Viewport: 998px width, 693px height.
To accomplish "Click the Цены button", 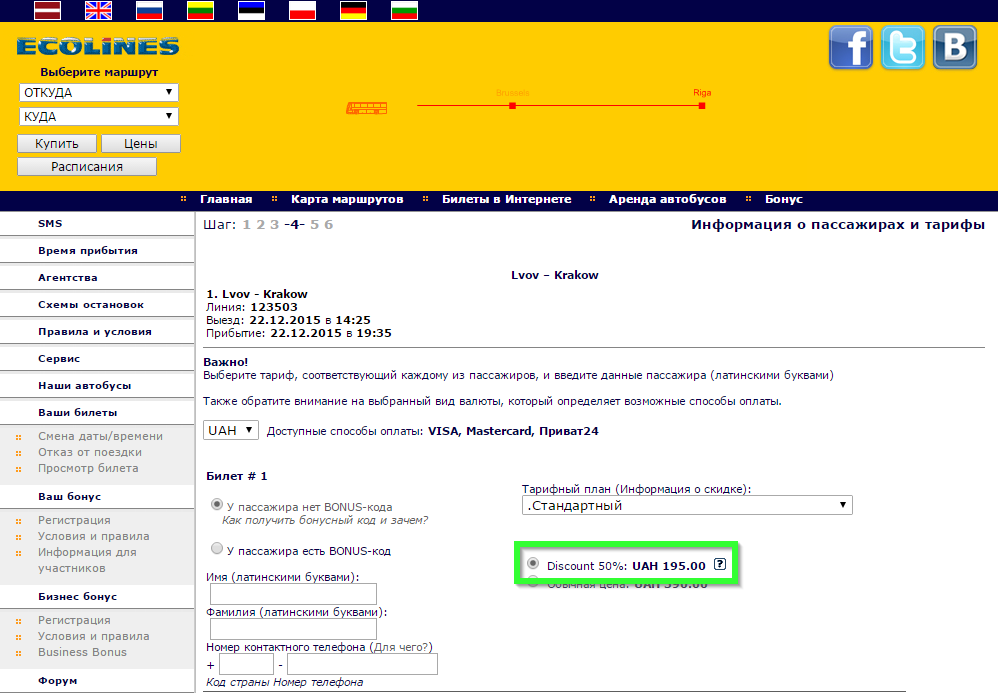I will [x=141, y=143].
